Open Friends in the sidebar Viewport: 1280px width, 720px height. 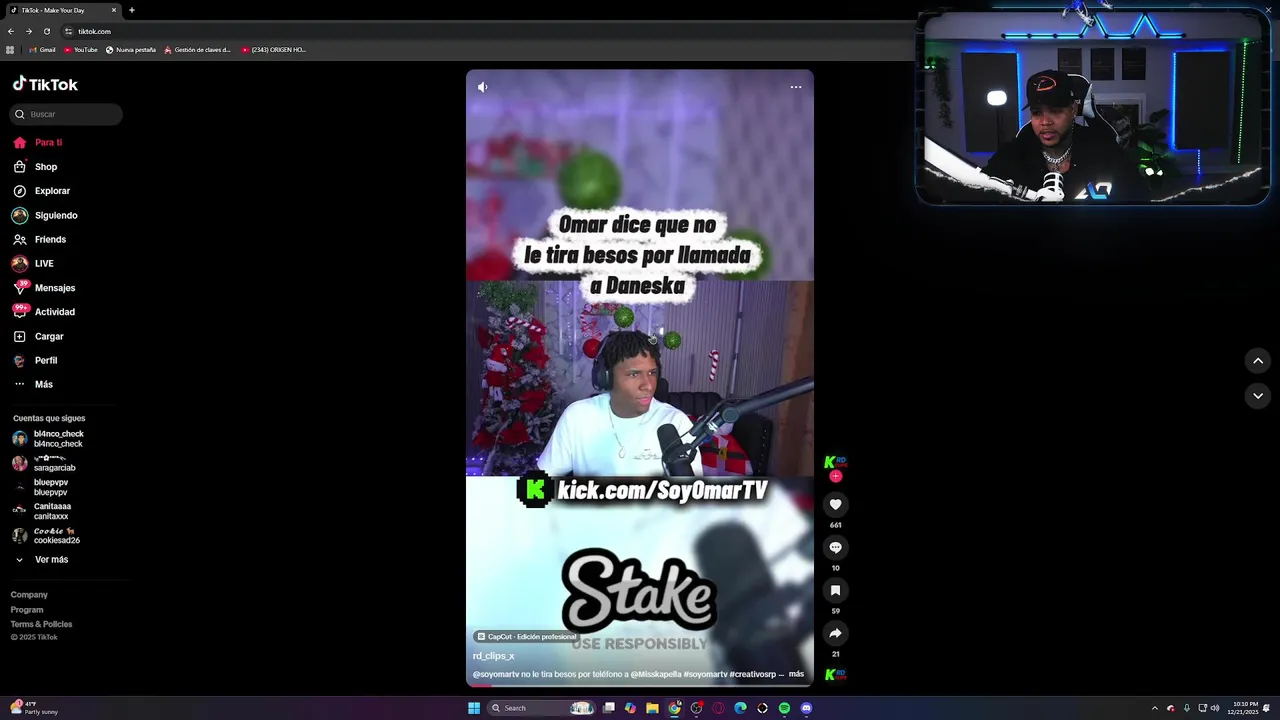tap(39, 240)
